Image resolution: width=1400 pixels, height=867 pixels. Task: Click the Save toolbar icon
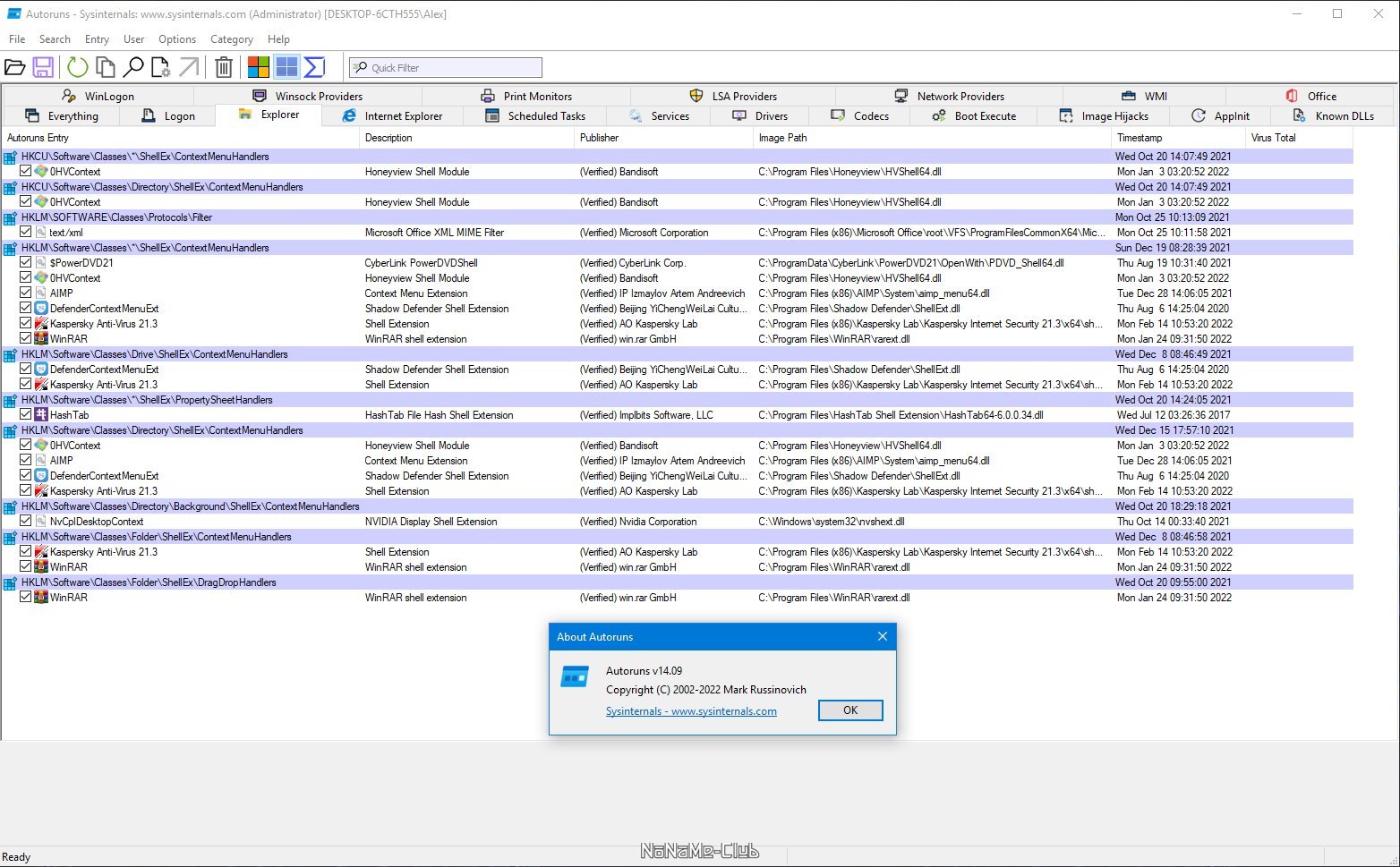point(43,67)
